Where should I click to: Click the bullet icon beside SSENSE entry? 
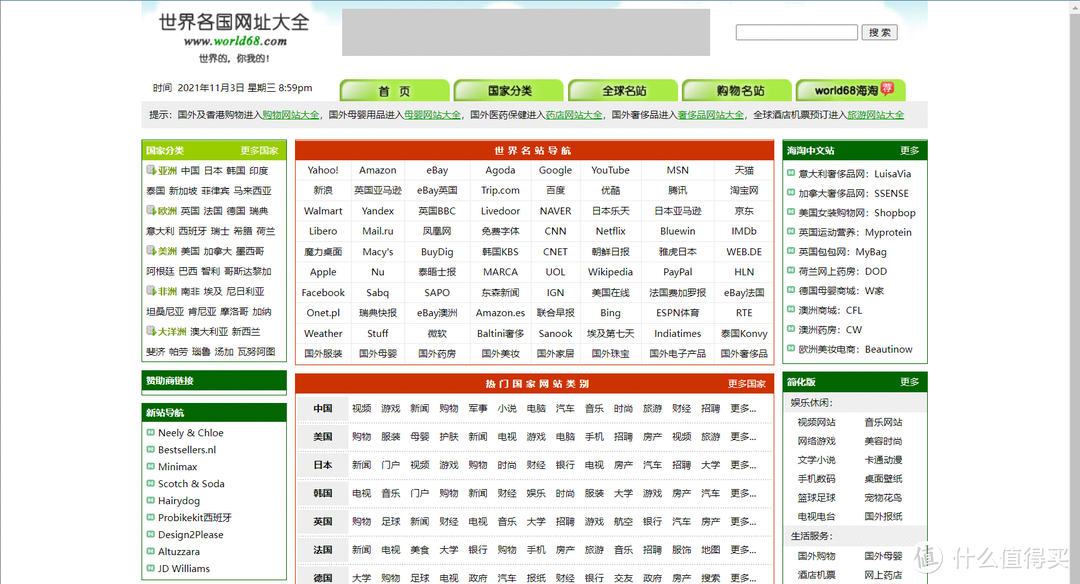[x=791, y=193]
